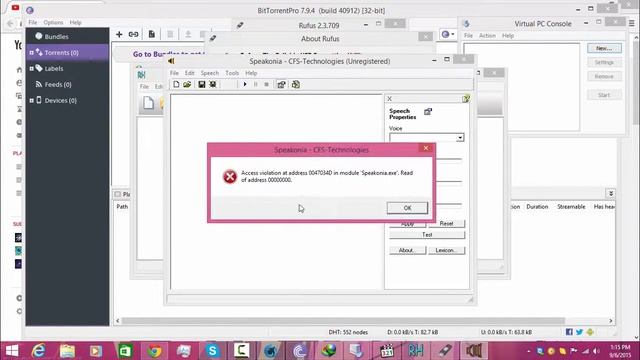Click New... button in Virtual PC Console
640x360 pixels.
[x=604, y=48]
